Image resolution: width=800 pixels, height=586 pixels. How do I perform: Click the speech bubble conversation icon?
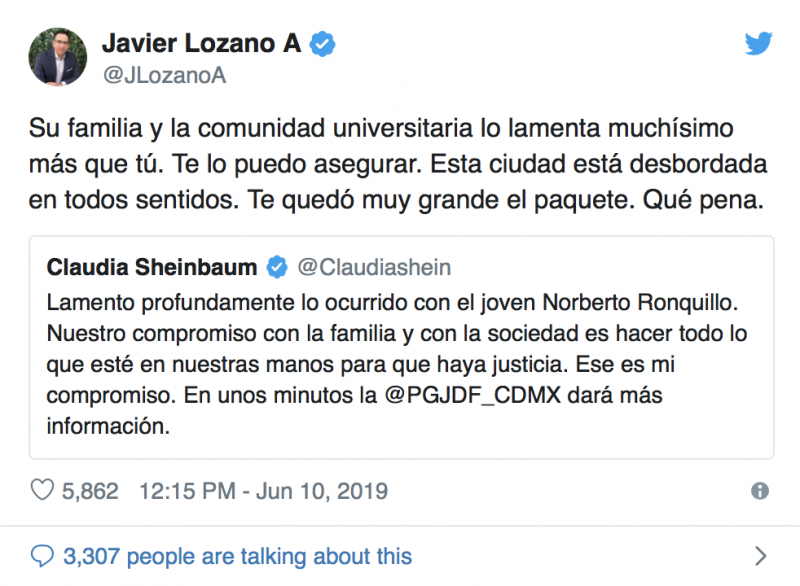(x=43, y=555)
